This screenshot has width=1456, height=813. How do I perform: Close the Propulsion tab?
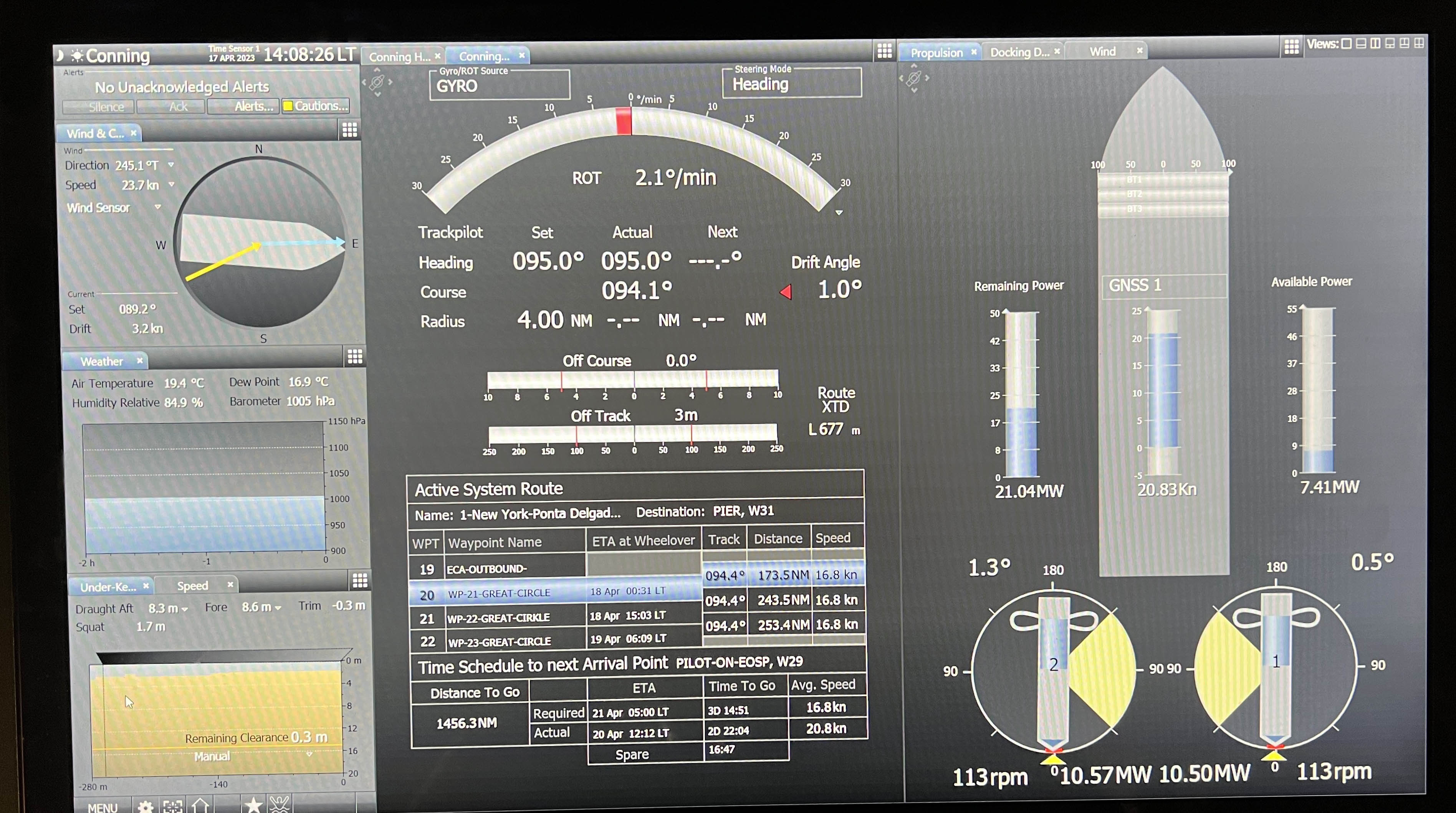[x=974, y=52]
